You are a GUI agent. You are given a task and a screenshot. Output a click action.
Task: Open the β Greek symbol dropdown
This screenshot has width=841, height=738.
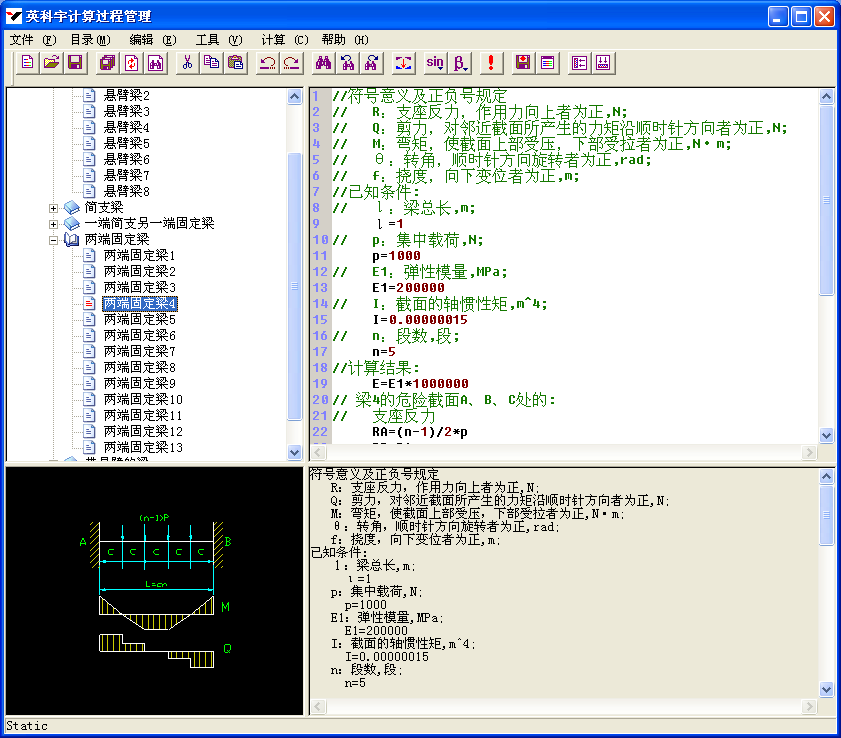[461, 63]
